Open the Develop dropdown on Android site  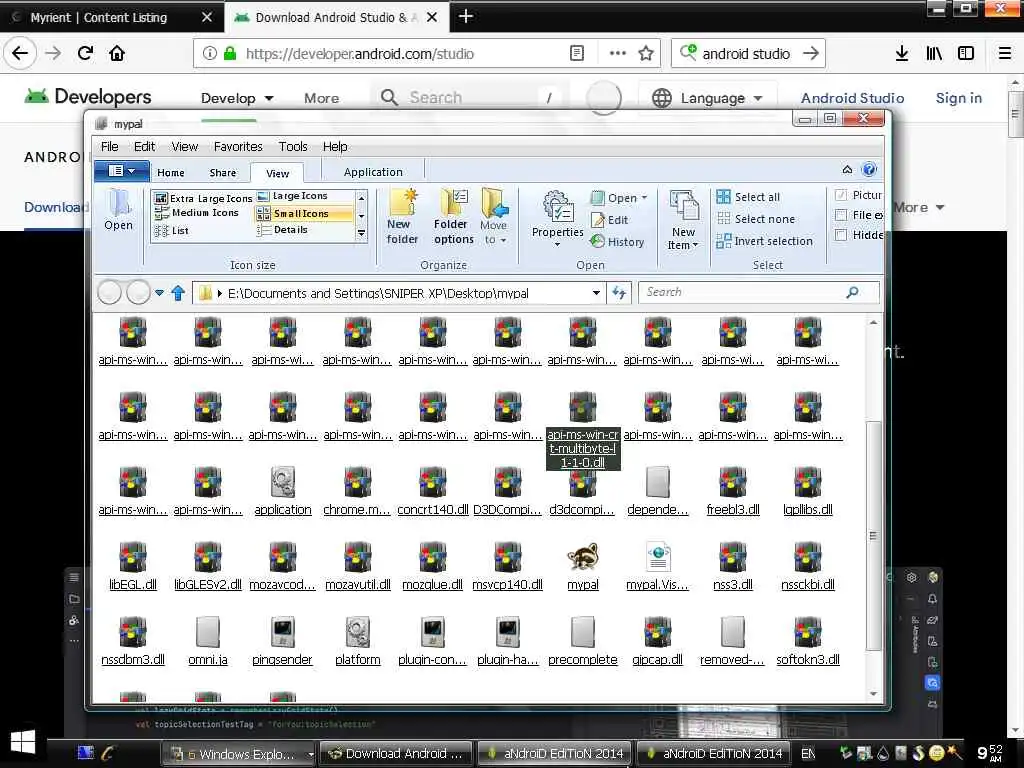coord(236,98)
